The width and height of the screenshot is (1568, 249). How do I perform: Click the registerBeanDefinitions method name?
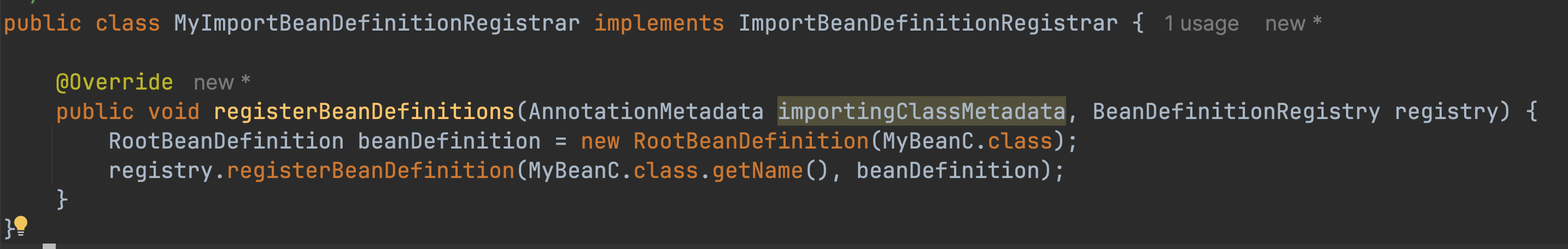(x=364, y=111)
